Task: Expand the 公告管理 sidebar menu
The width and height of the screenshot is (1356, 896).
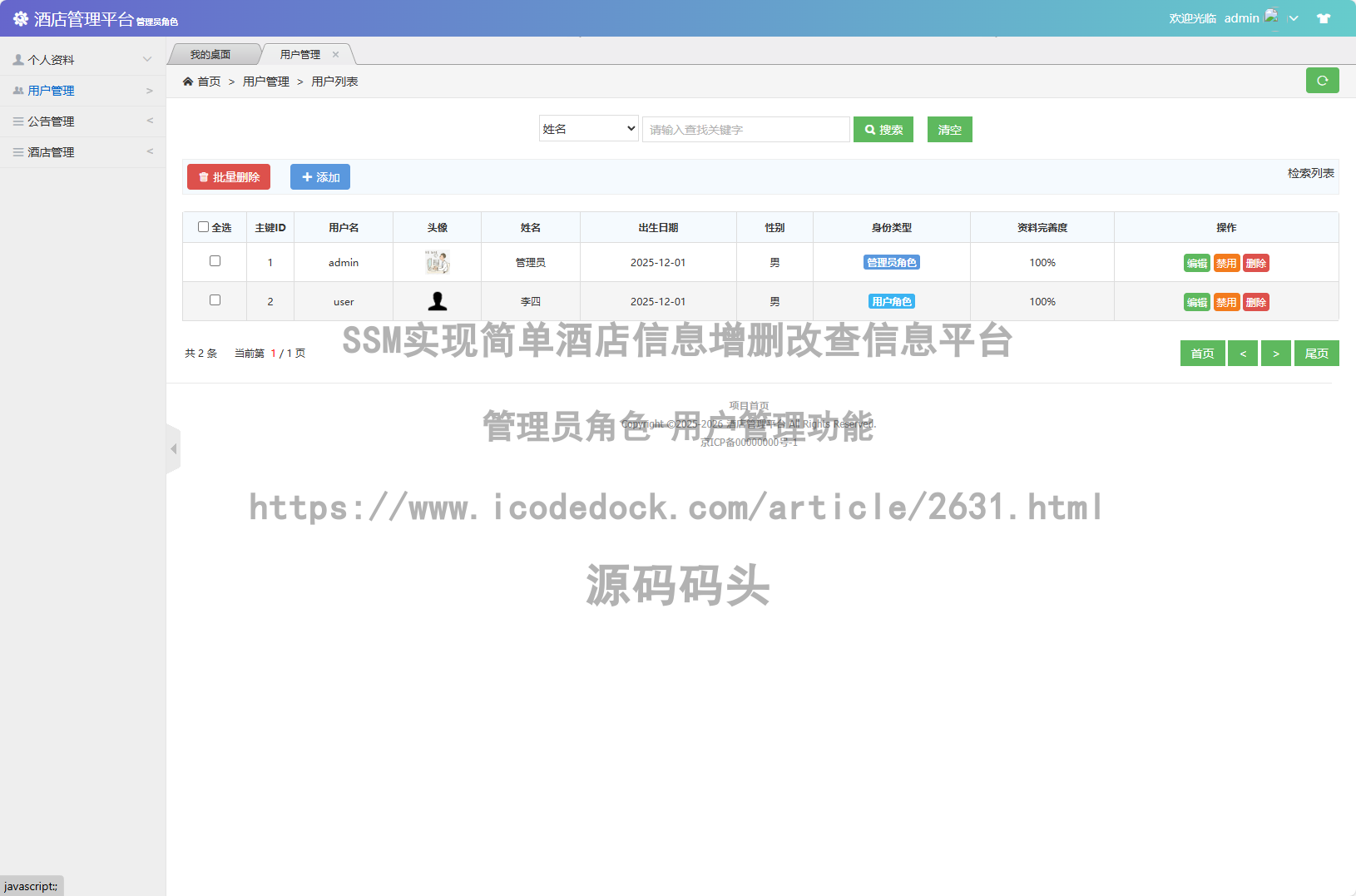Action: [50, 121]
